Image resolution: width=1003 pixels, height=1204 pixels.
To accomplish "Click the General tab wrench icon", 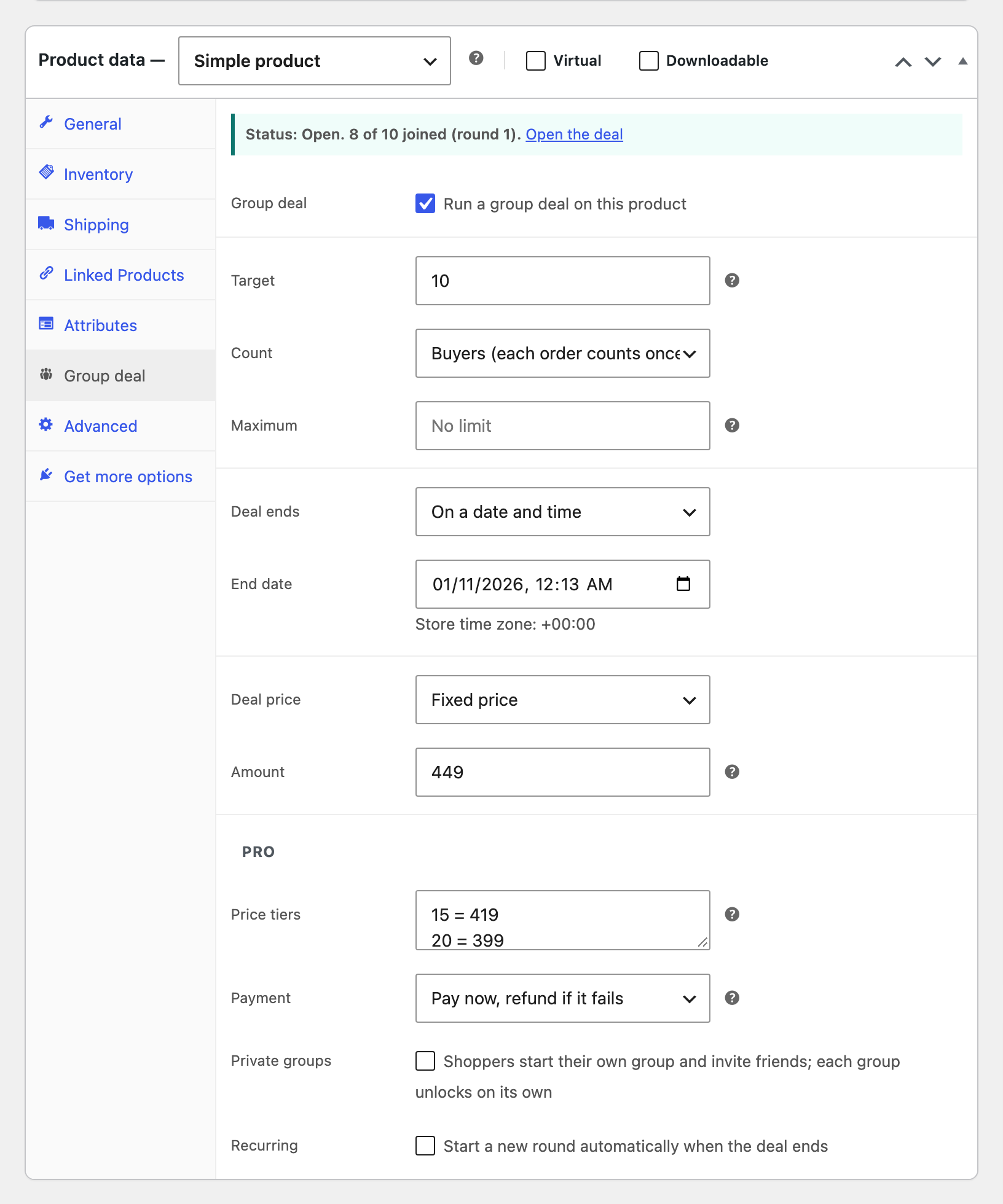I will pyautogui.click(x=46, y=122).
